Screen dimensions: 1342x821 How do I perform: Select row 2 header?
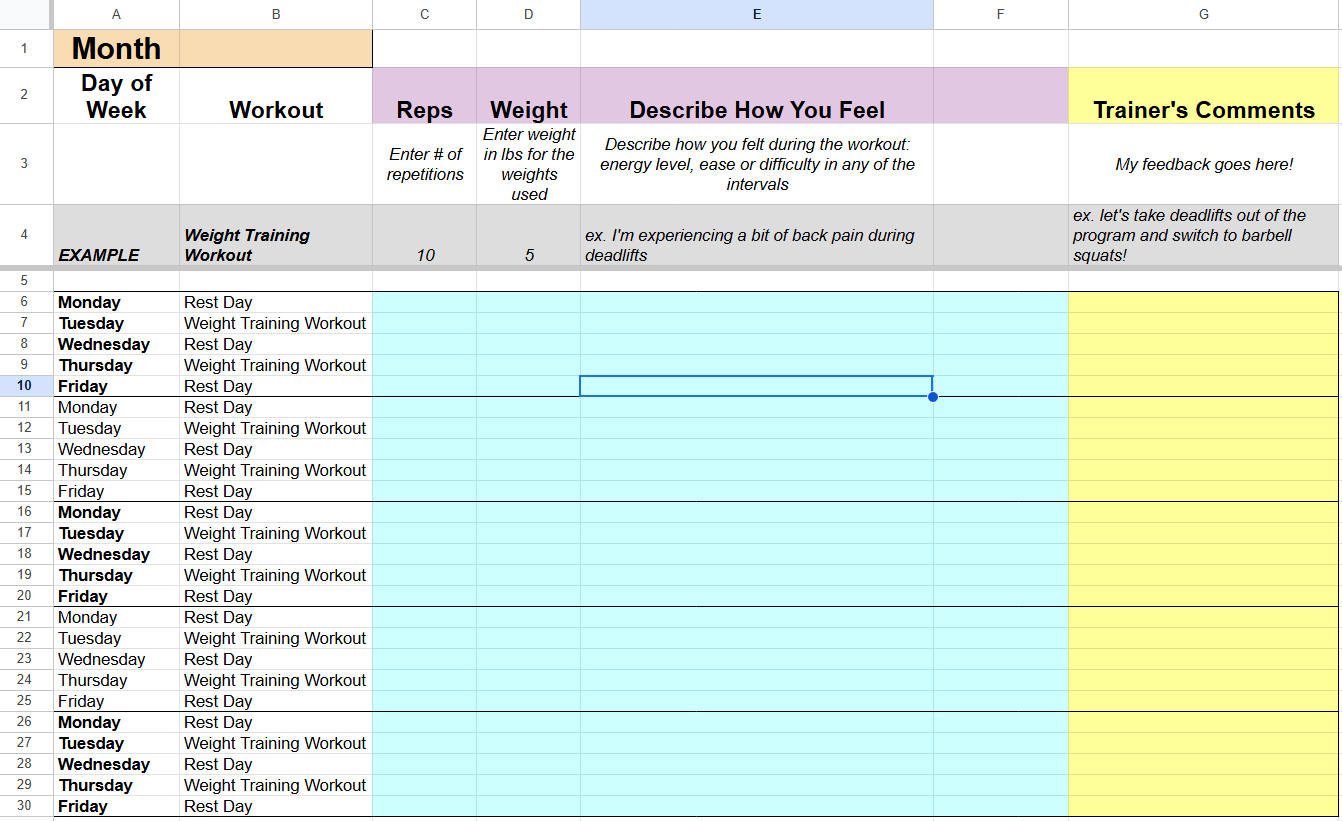(26, 96)
